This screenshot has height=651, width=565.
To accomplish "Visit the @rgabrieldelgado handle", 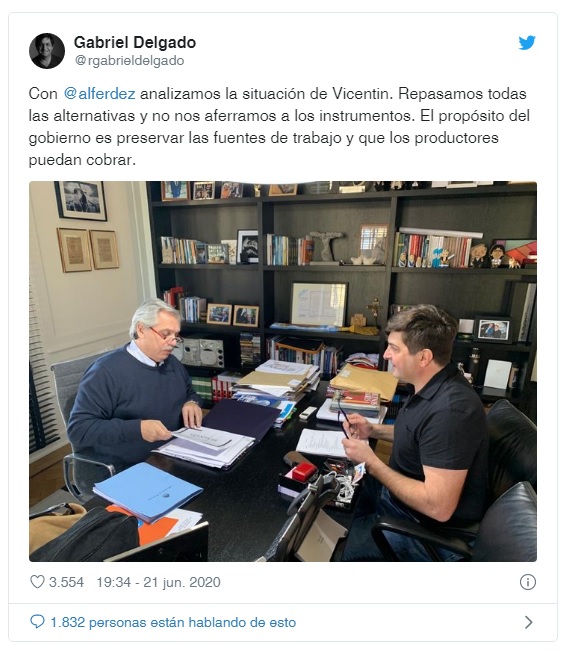I will tap(129, 61).
